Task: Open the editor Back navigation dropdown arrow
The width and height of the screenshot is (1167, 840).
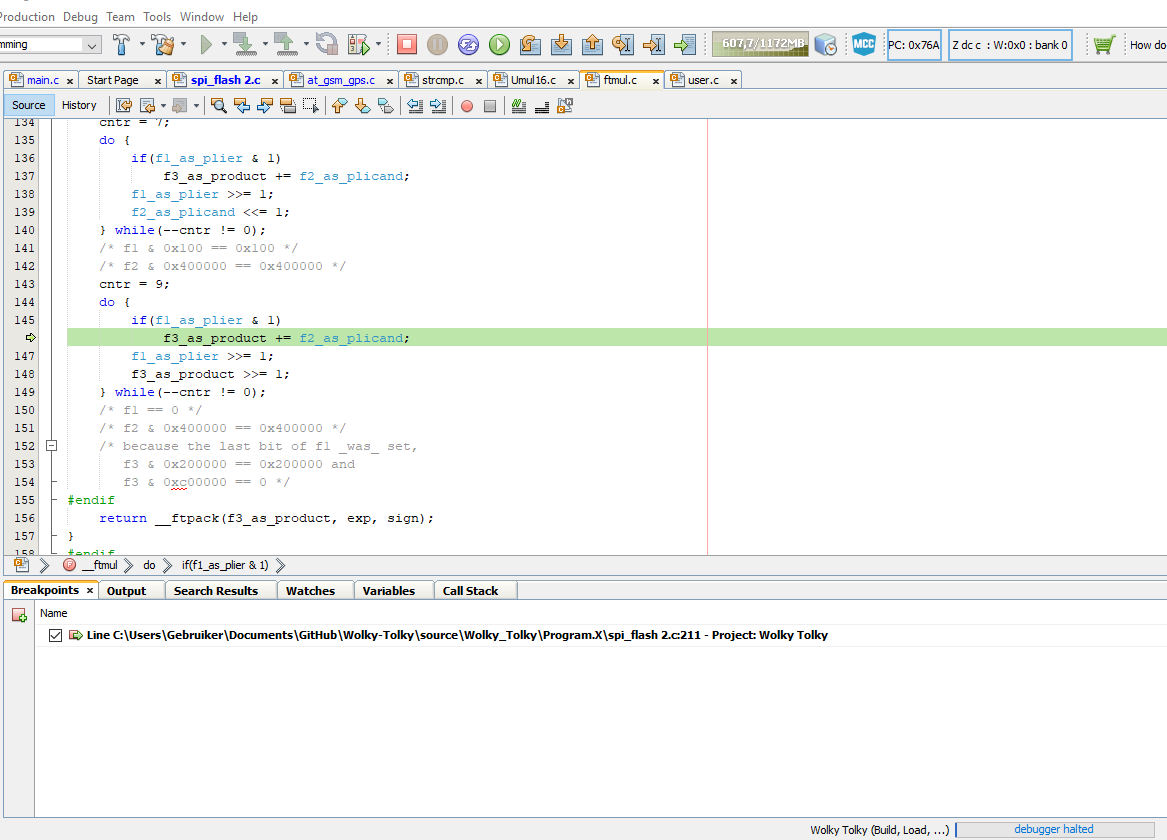Action: tap(163, 106)
